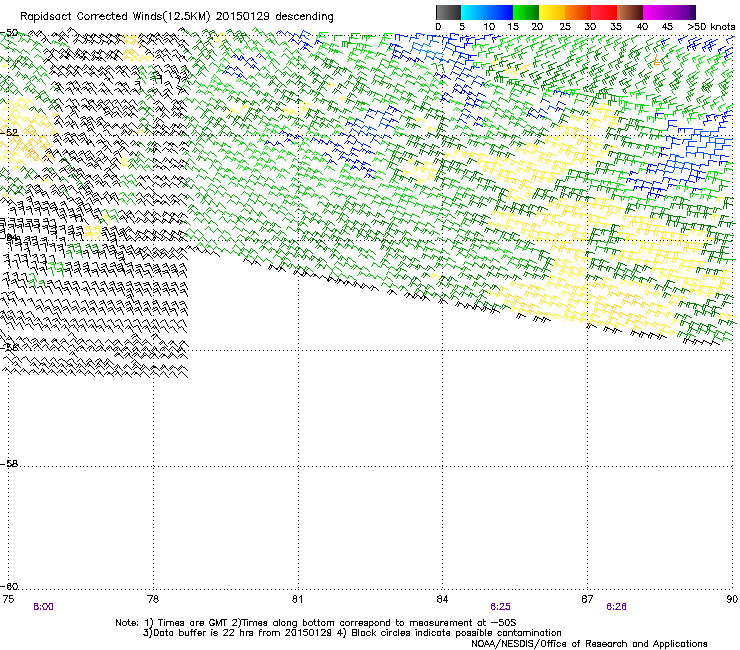Click the '84' longitude axis label
Screen dimensions: 740x650
pyautogui.click(x=442, y=599)
